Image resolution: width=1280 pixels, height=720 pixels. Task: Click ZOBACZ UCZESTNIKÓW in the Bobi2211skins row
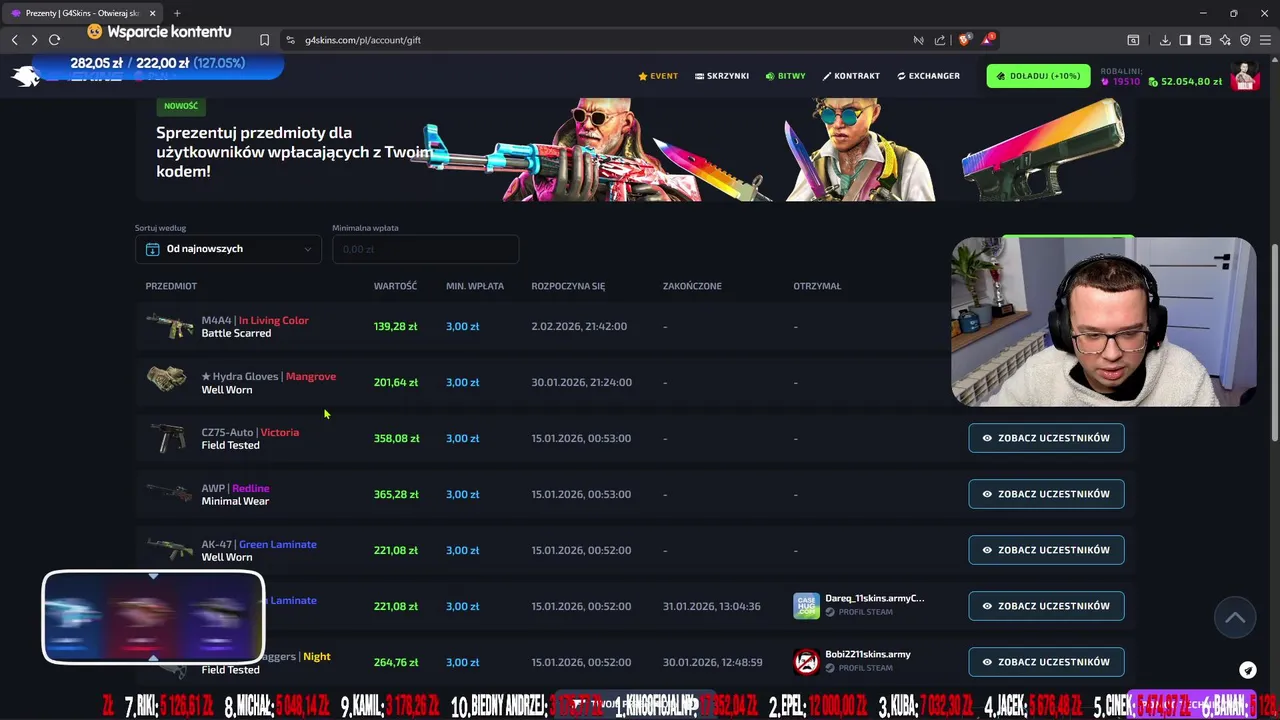pyautogui.click(x=1046, y=662)
